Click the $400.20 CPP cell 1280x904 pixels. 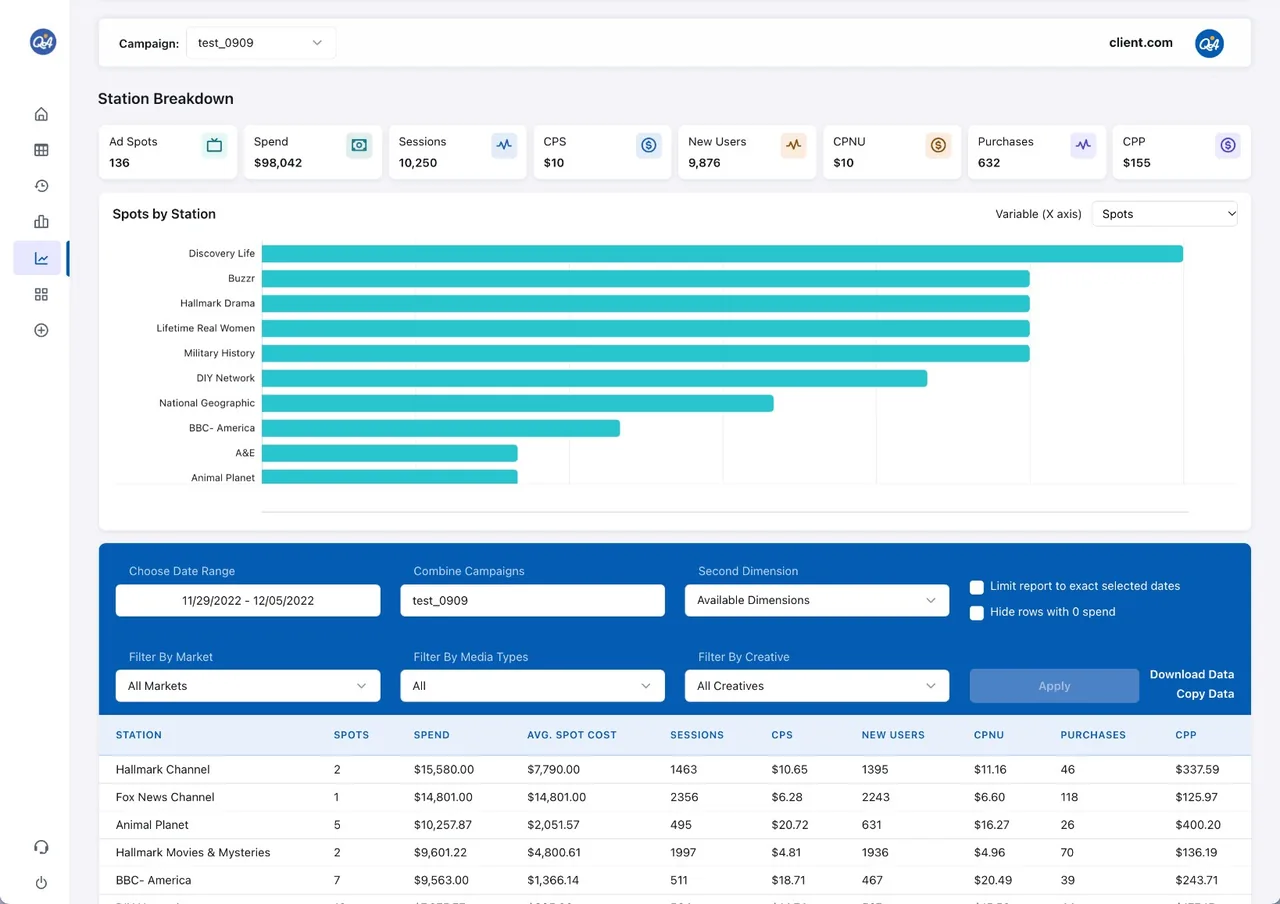pyautogui.click(x=1198, y=825)
